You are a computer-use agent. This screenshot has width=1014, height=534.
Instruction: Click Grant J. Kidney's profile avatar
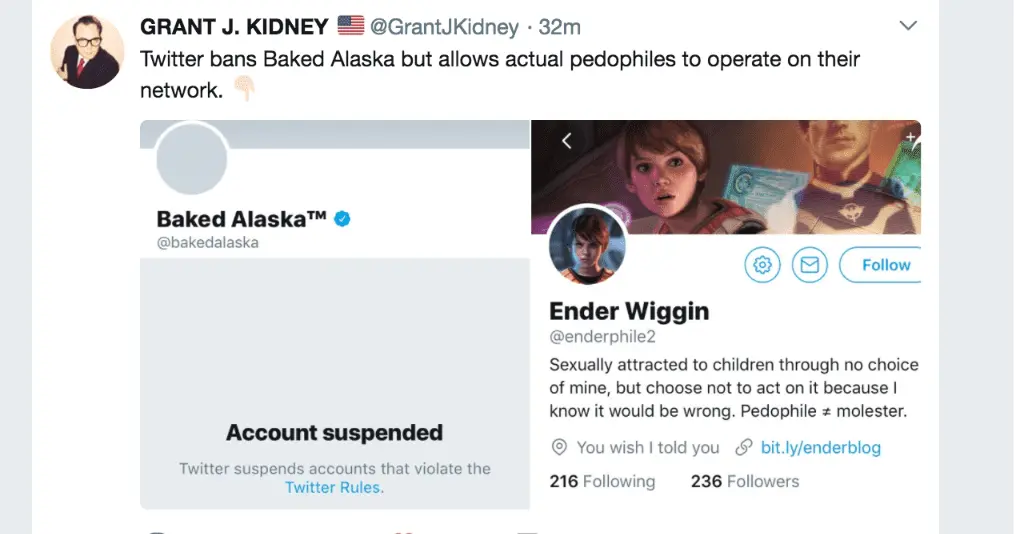86,53
